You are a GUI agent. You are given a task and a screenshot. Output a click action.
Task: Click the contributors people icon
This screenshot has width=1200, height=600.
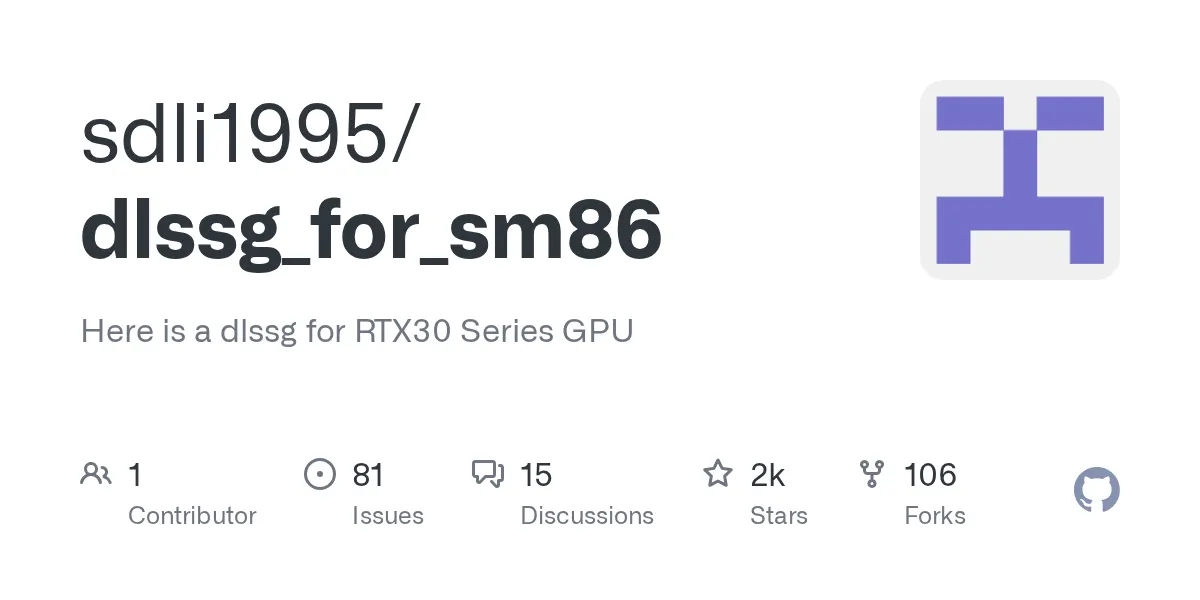tap(96, 474)
